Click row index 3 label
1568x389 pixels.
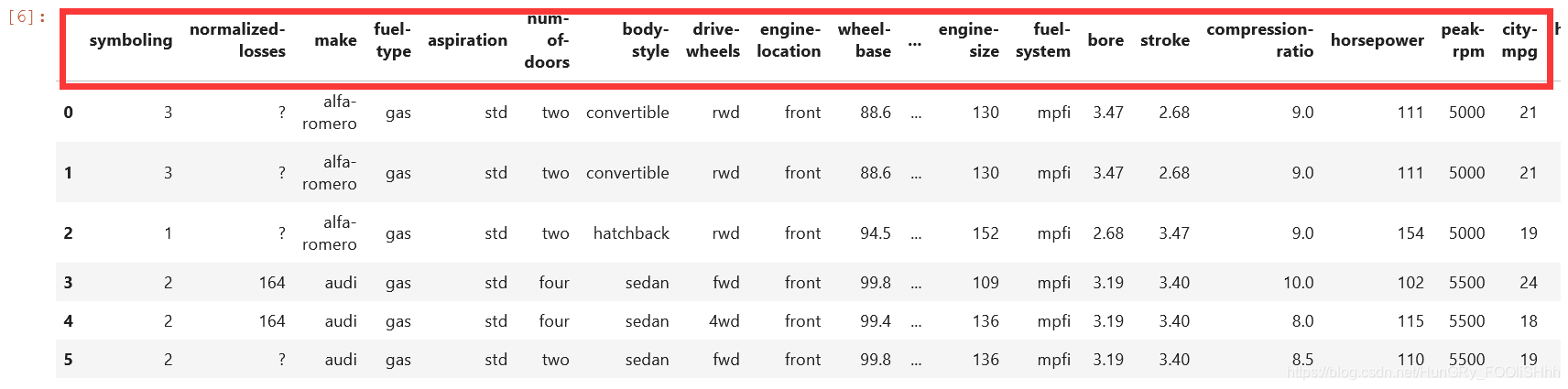68,283
